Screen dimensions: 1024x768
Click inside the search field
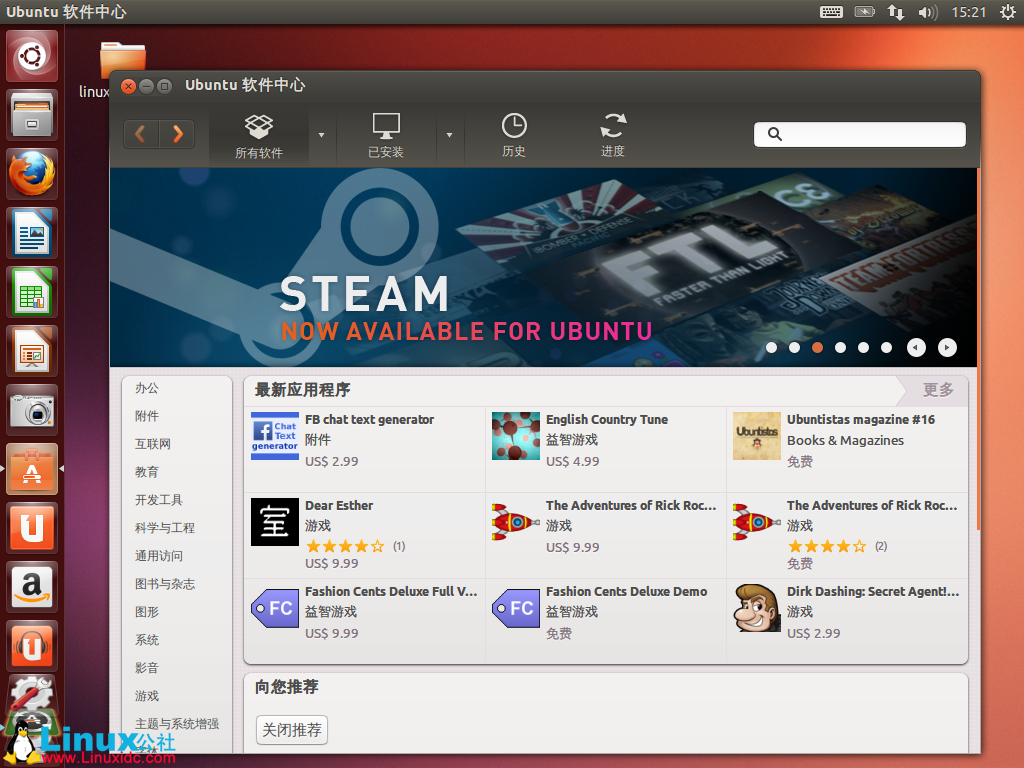(x=858, y=133)
